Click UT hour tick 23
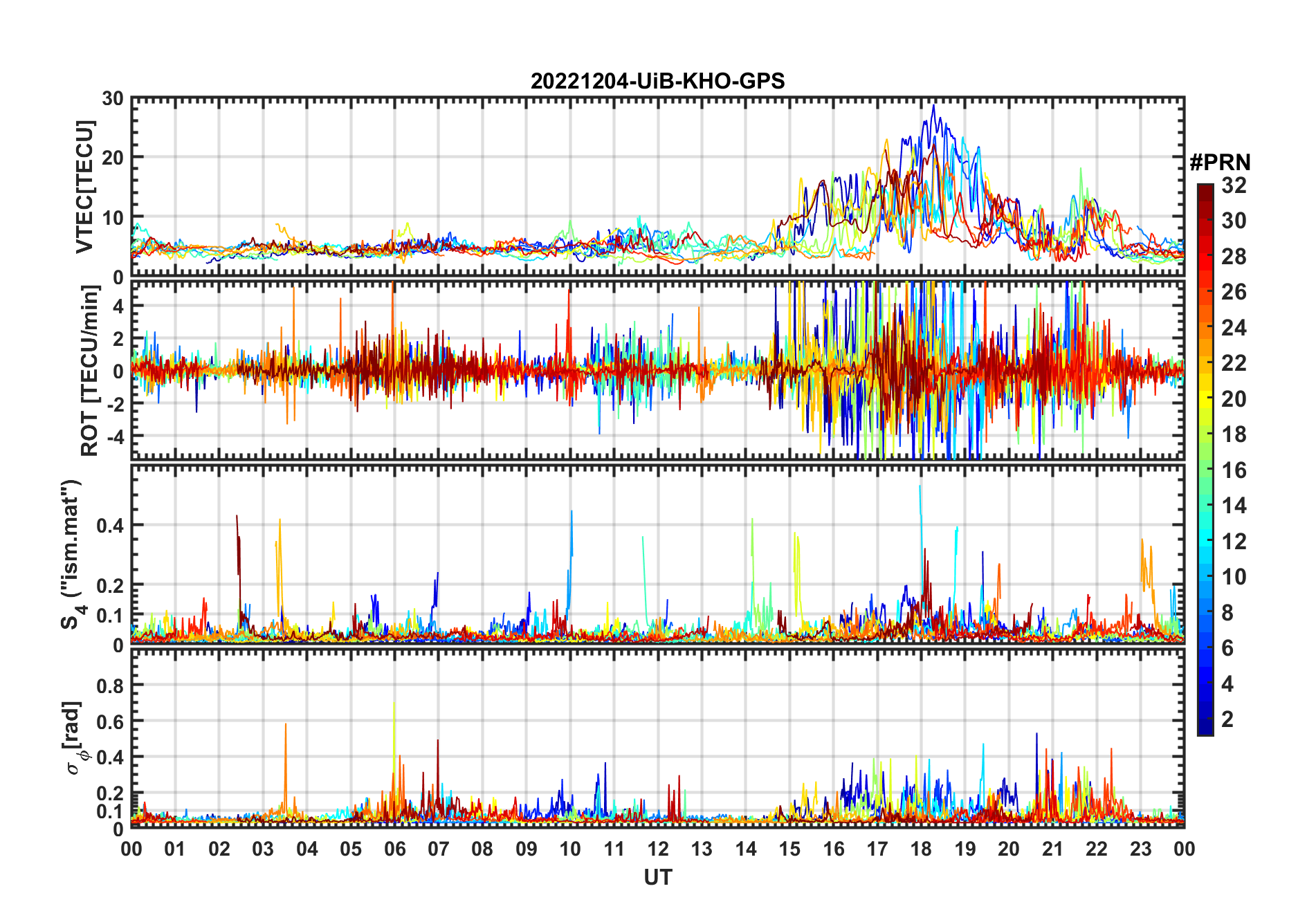1316x920 pixels. click(1140, 849)
